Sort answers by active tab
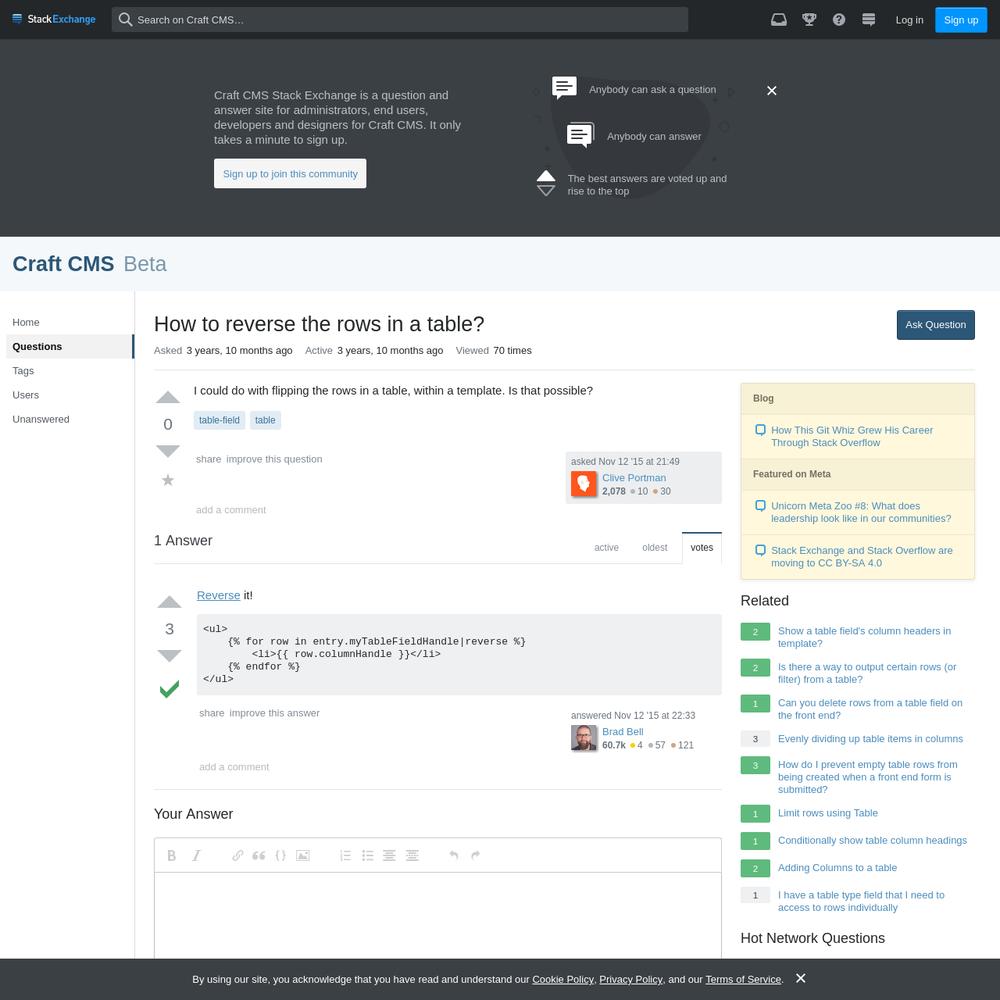Viewport: 1000px width, 1000px height. 607,548
